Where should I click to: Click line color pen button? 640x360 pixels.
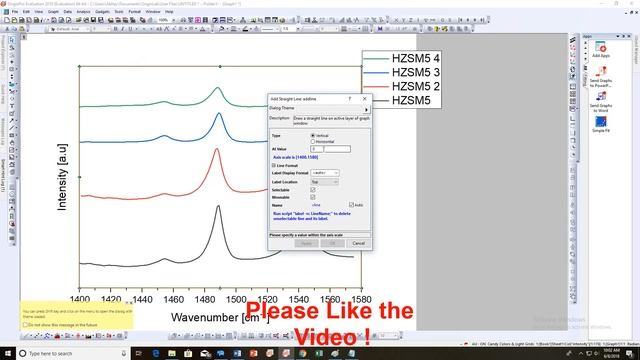pyautogui.click(x=245, y=29)
